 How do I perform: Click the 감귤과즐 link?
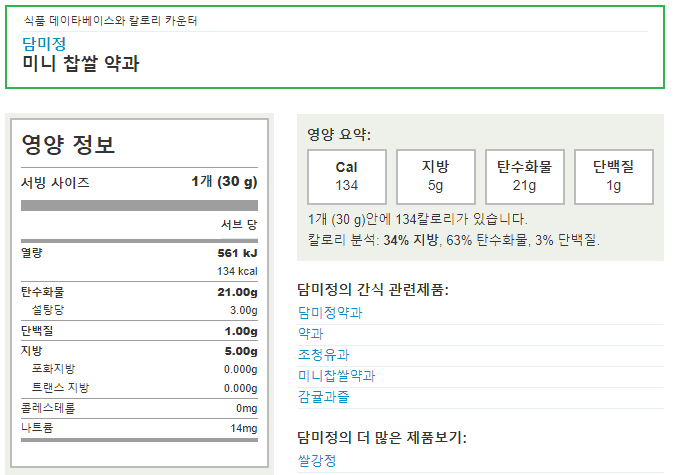[x=323, y=396]
